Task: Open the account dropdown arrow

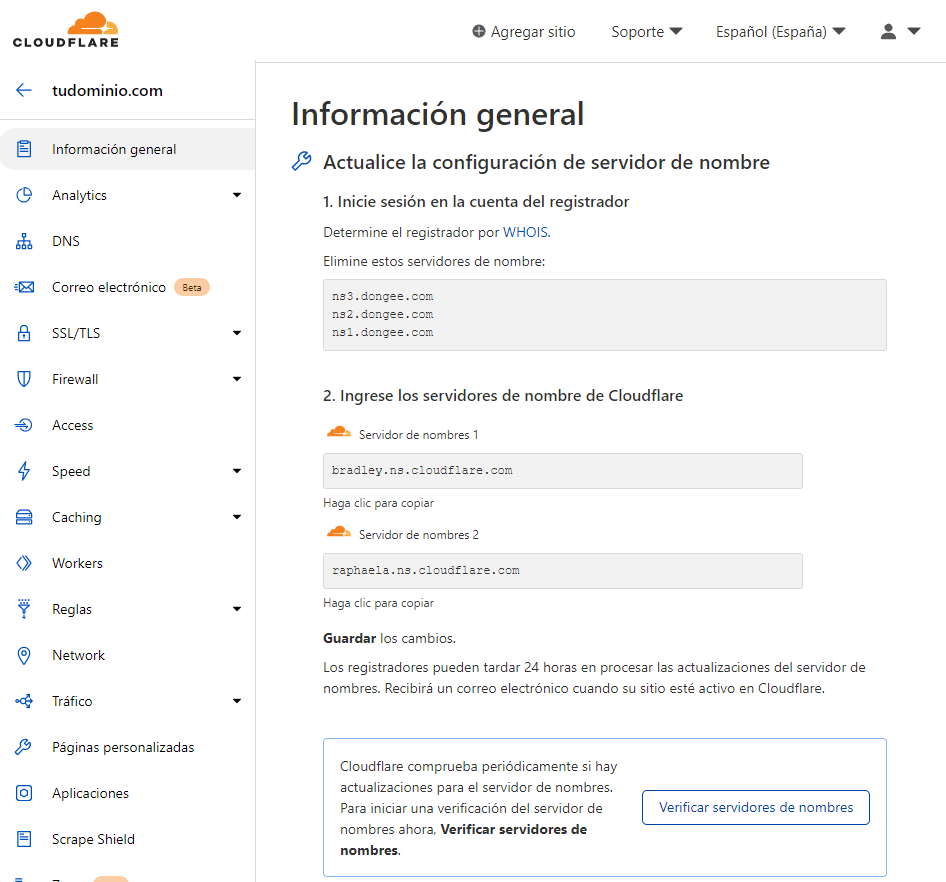Action: (914, 31)
